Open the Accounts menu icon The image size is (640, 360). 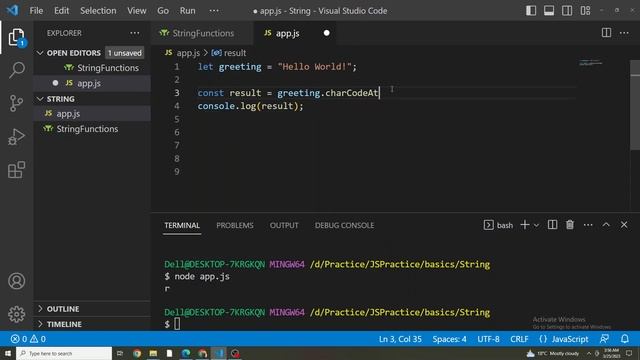16,281
